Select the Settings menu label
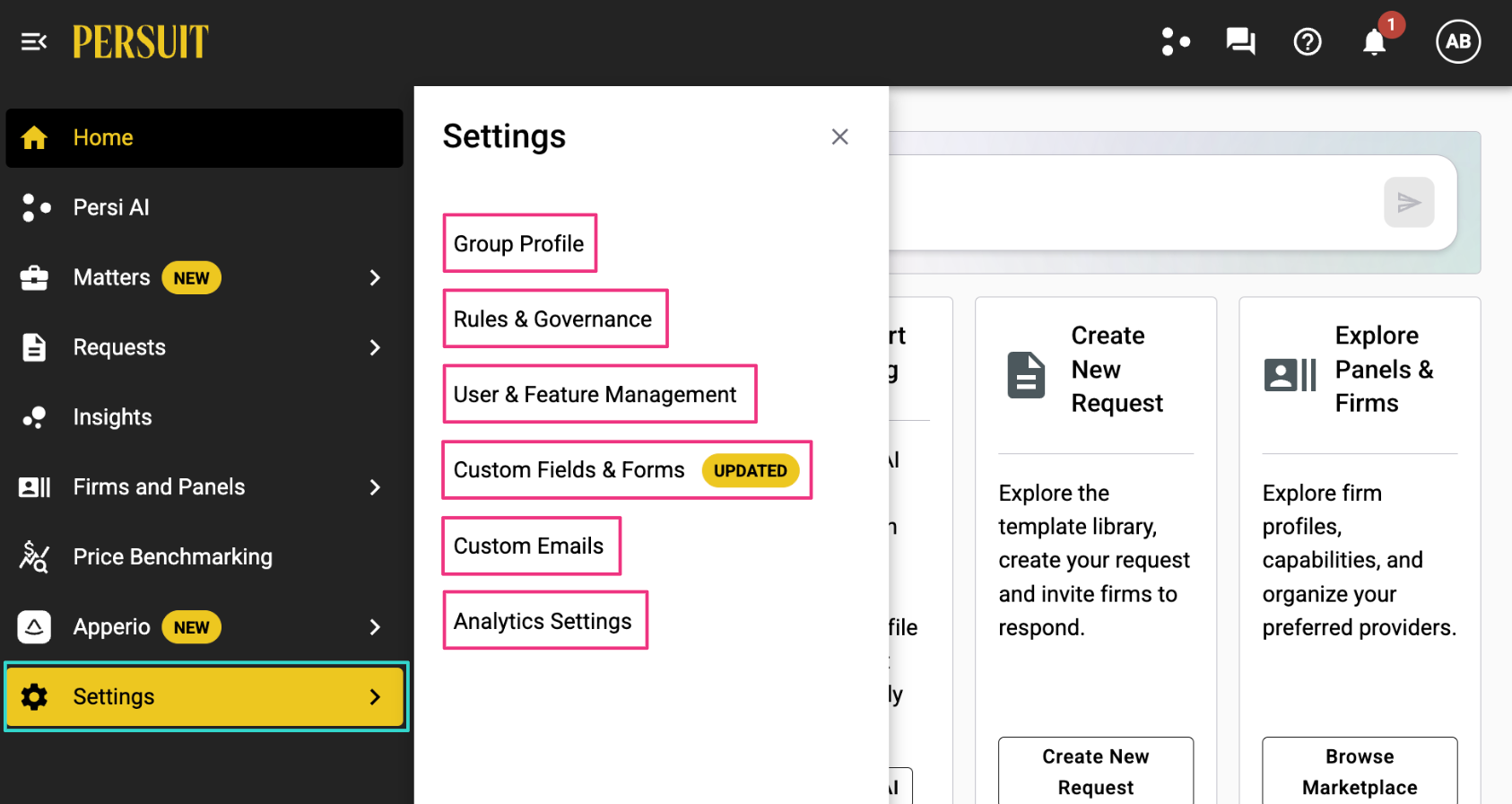 click(114, 696)
